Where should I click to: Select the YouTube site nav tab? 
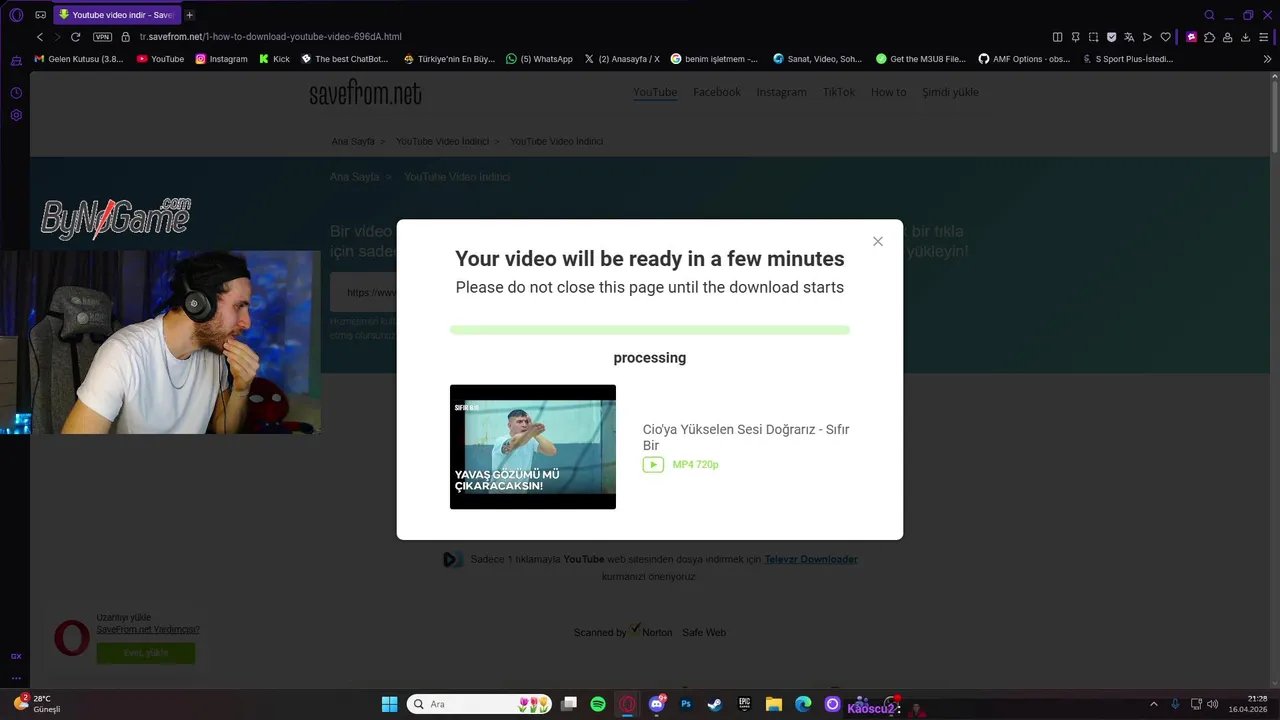point(655,92)
